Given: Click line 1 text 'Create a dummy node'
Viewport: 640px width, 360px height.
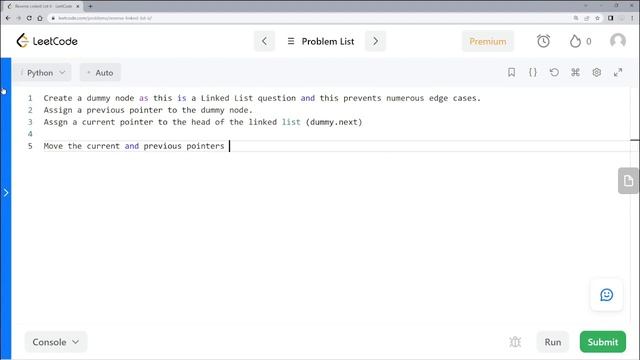Looking at the screenshot, I should pos(89,98).
